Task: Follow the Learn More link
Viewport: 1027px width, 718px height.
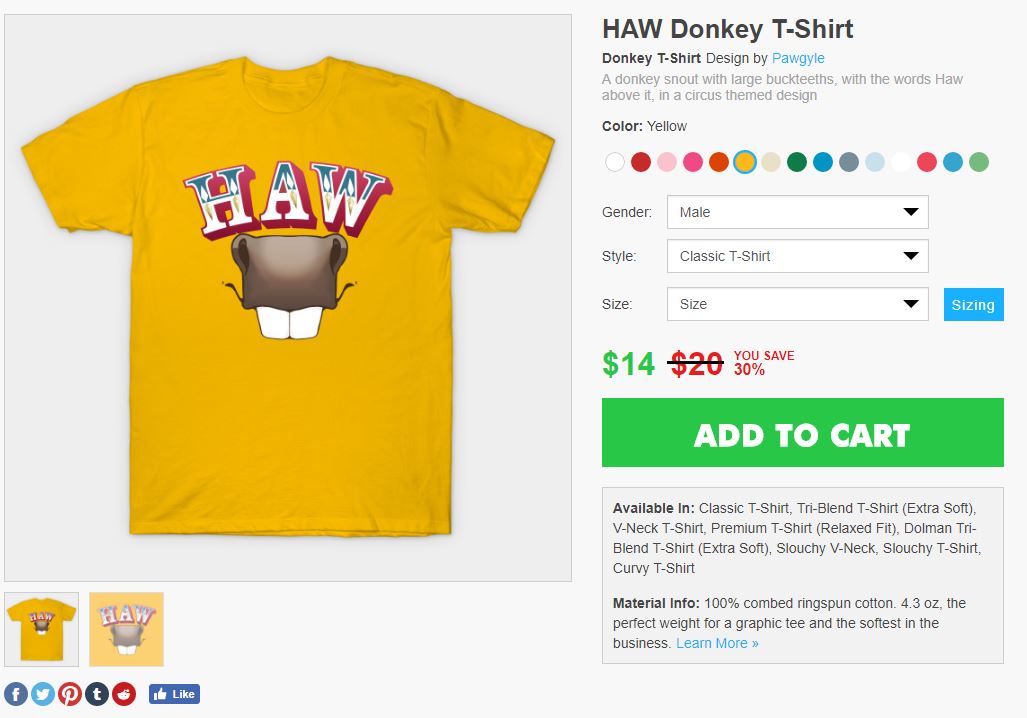Action: (717, 643)
